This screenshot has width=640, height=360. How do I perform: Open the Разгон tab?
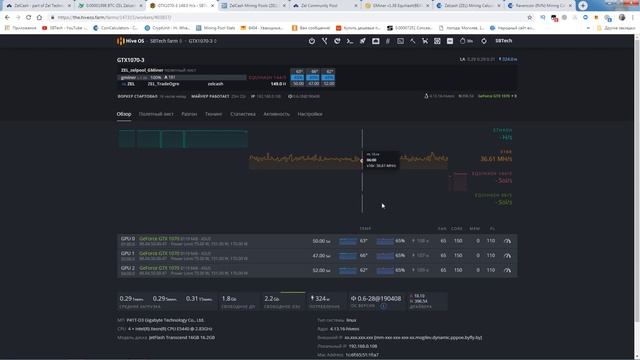[189, 114]
